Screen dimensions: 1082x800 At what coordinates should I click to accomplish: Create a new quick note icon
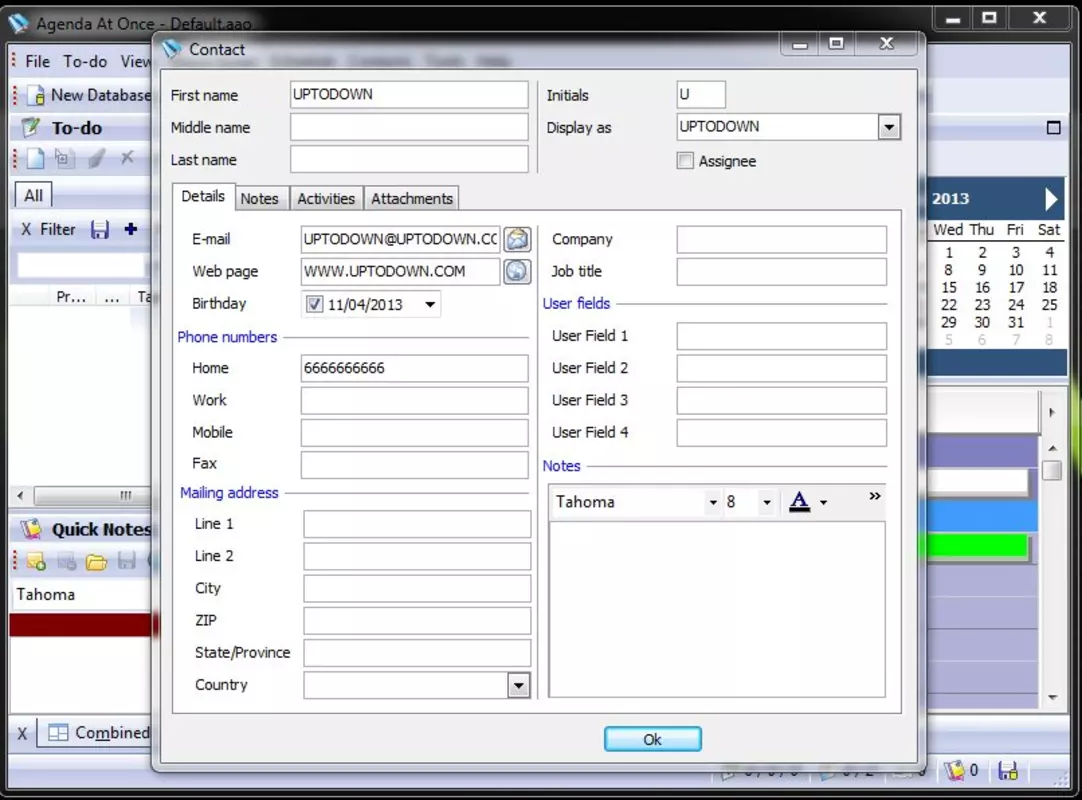point(36,561)
